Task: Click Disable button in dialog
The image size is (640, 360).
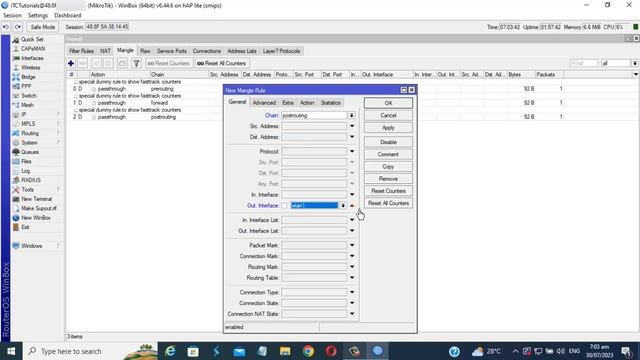Action: pyautogui.click(x=388, y=142)
